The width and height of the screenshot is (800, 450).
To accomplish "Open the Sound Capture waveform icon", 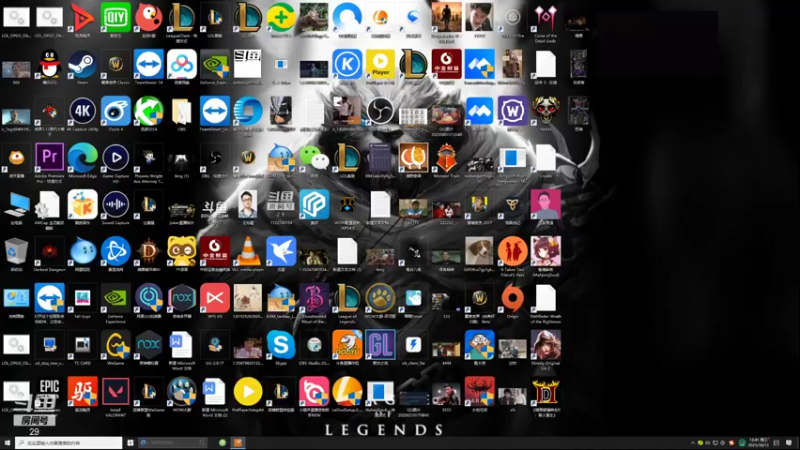I will tap(115, 204).
